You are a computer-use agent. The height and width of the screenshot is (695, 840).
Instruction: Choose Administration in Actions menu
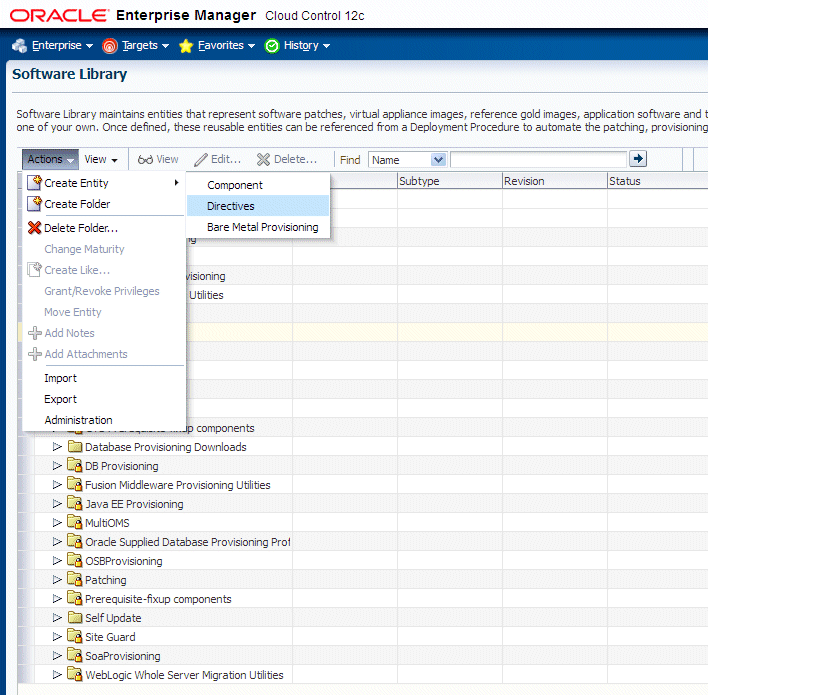tap(103, 420)
